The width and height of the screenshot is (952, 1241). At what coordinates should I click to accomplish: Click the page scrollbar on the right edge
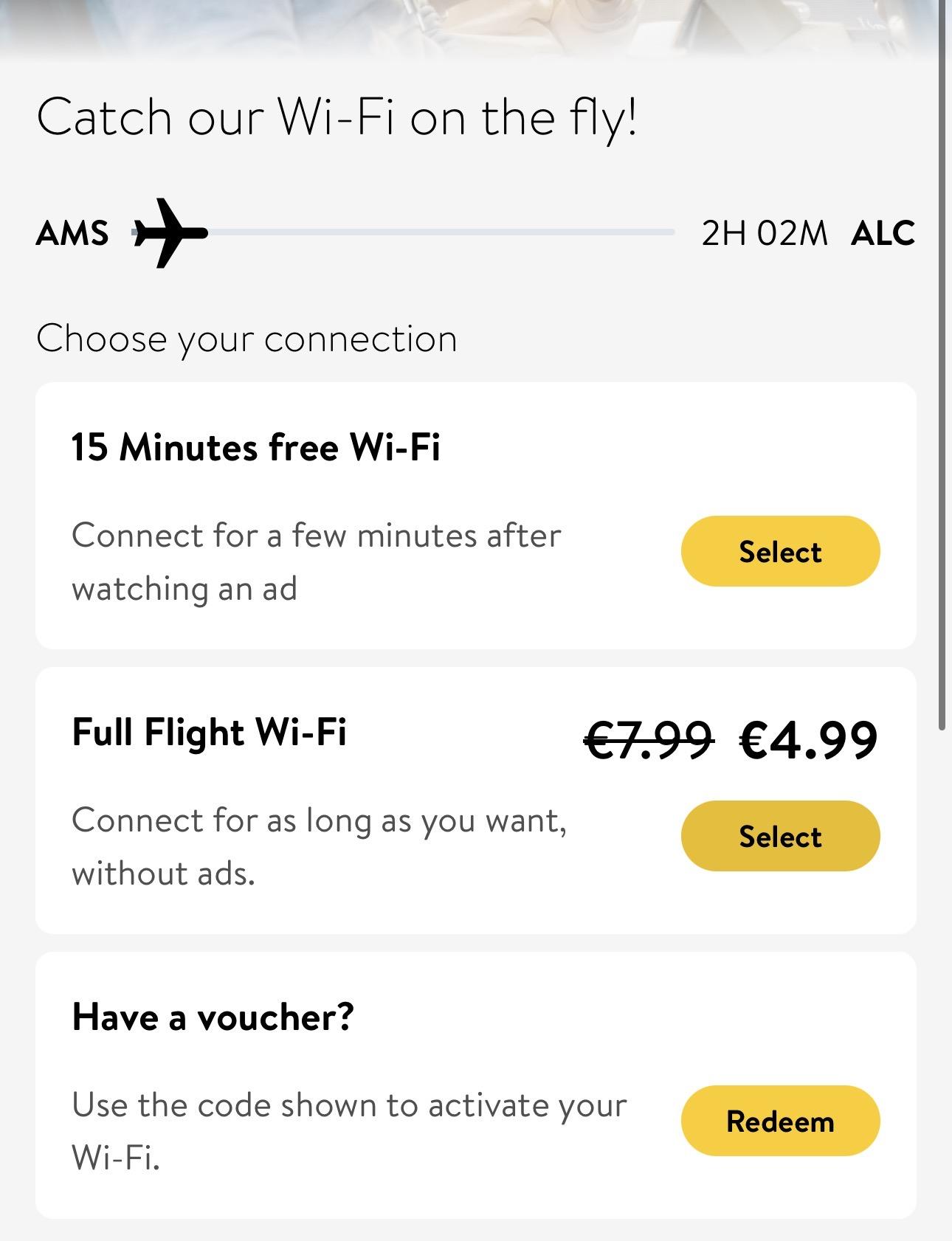pos(942,369)
